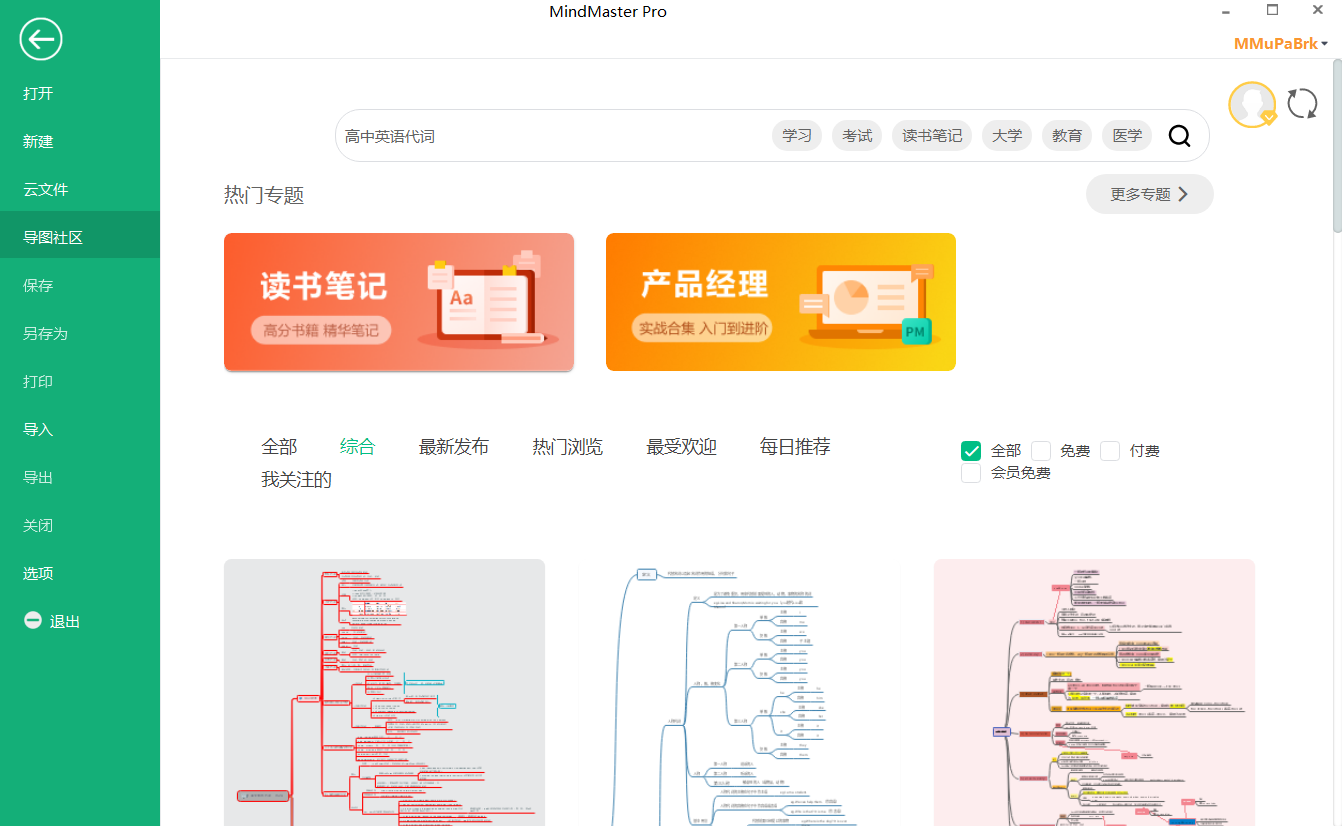Click the 更多专题 button
Viewport: 1342px width, 826px height.
(1150, 194)
